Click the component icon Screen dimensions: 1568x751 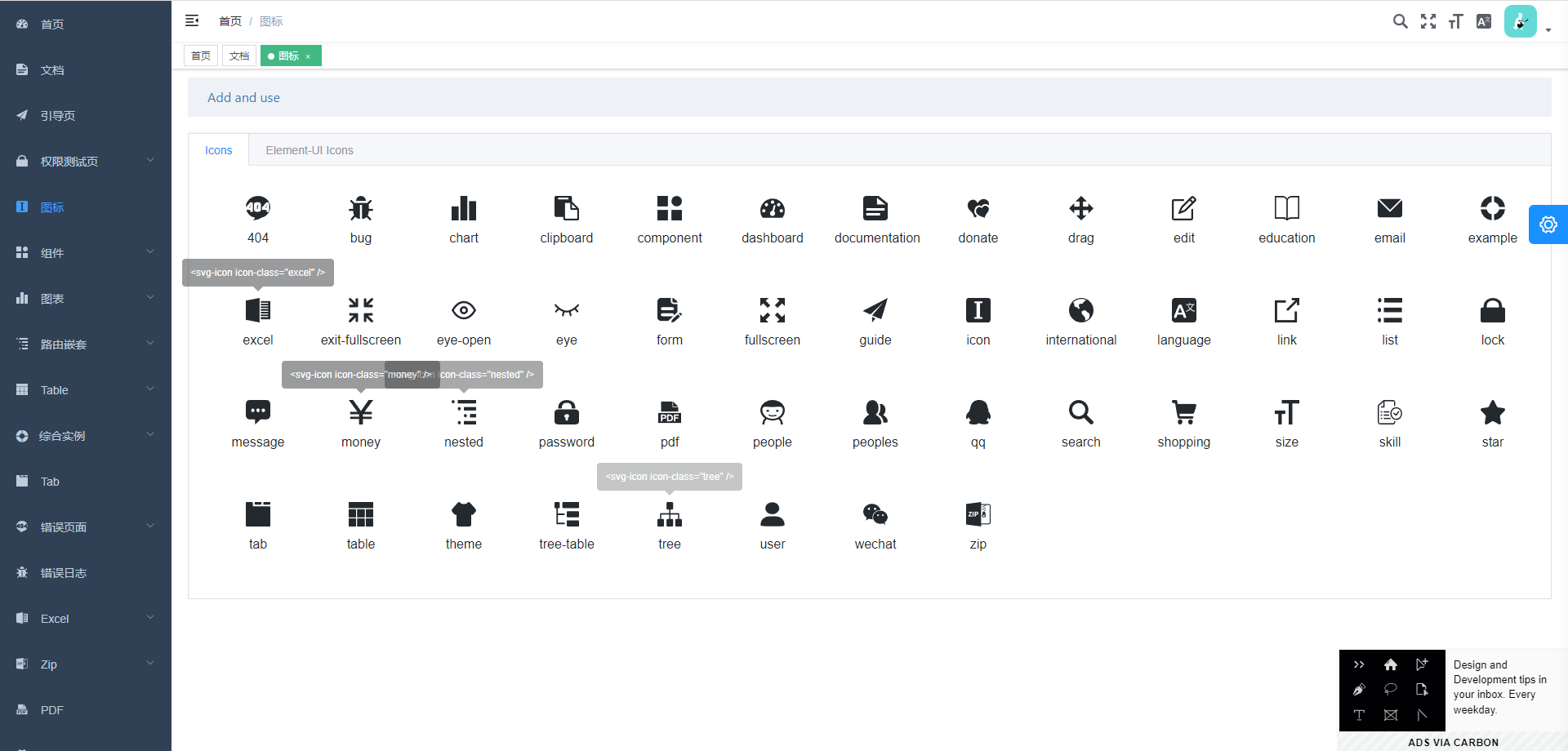[x=670, y=208]
